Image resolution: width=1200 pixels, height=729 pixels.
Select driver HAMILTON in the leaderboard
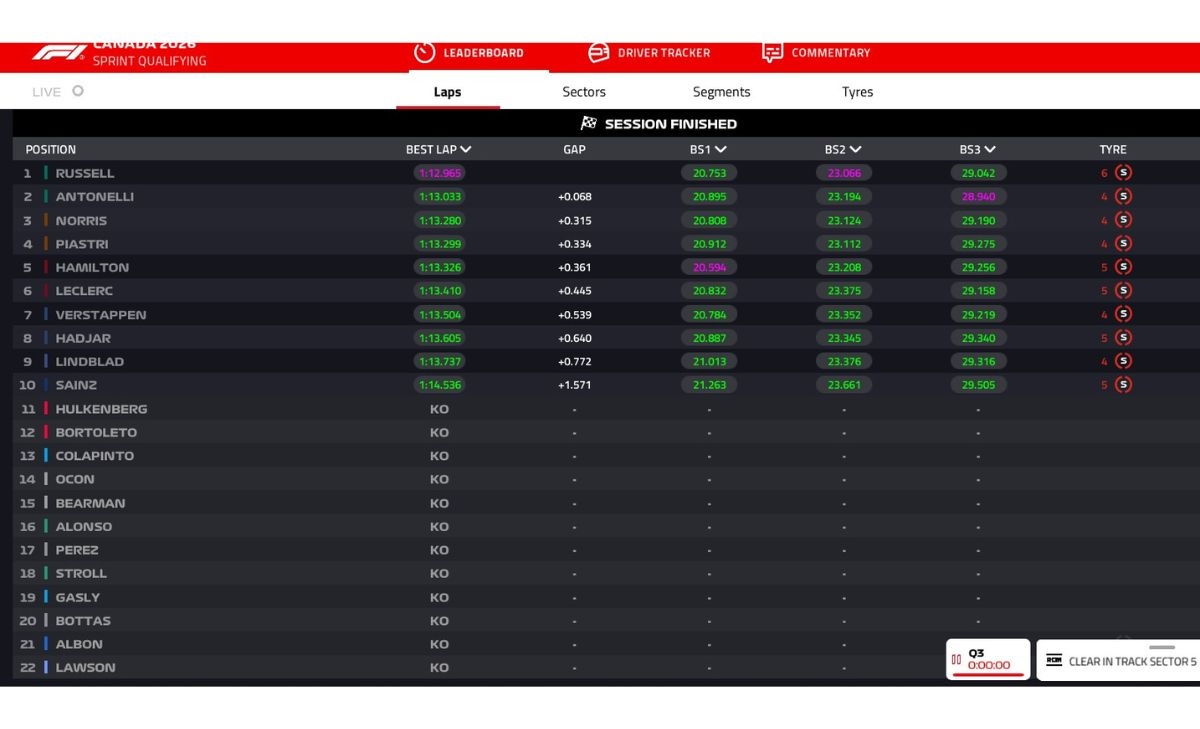[92, 267]
